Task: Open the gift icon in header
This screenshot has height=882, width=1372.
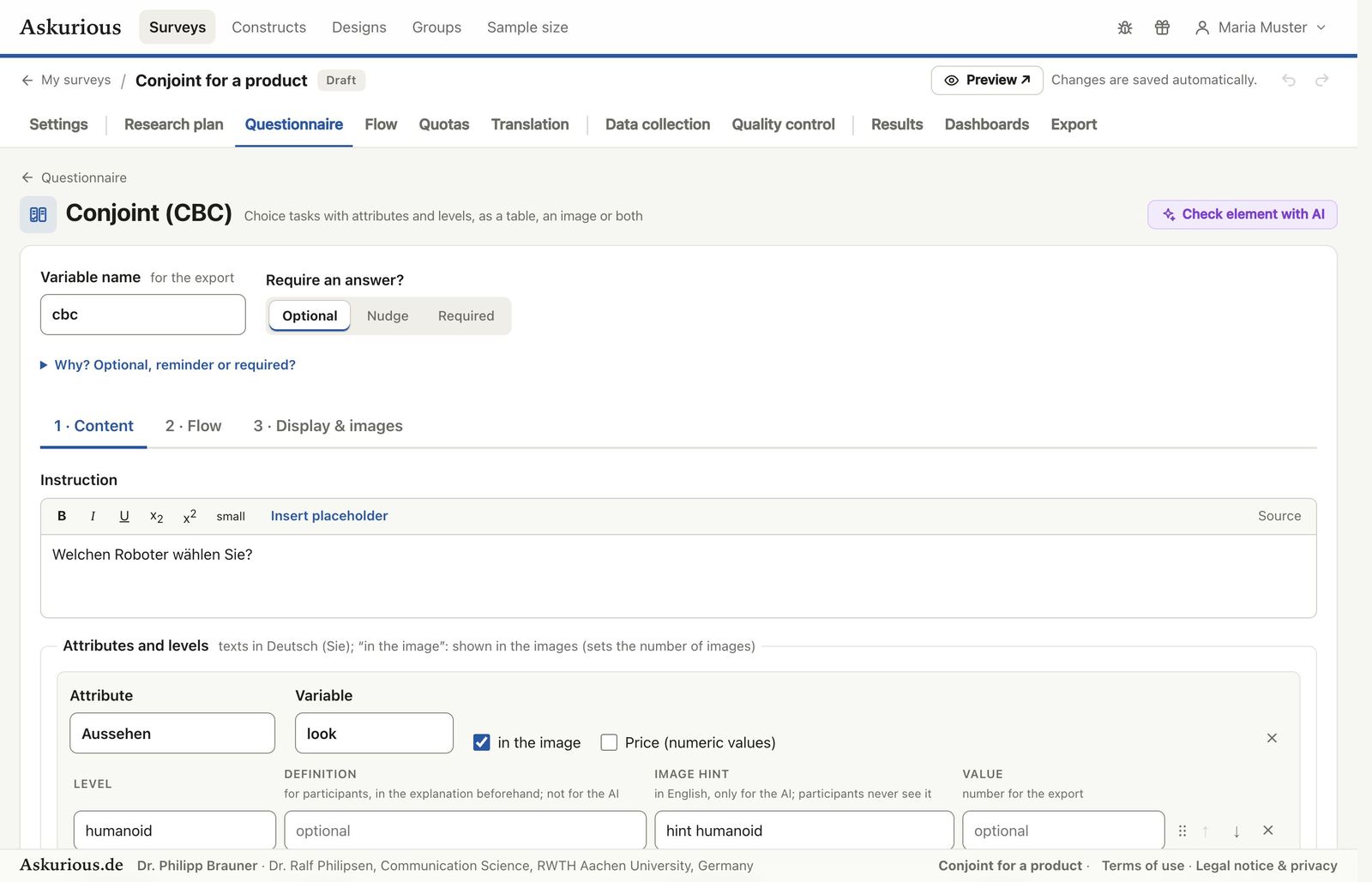Action: pos(1162,27)
